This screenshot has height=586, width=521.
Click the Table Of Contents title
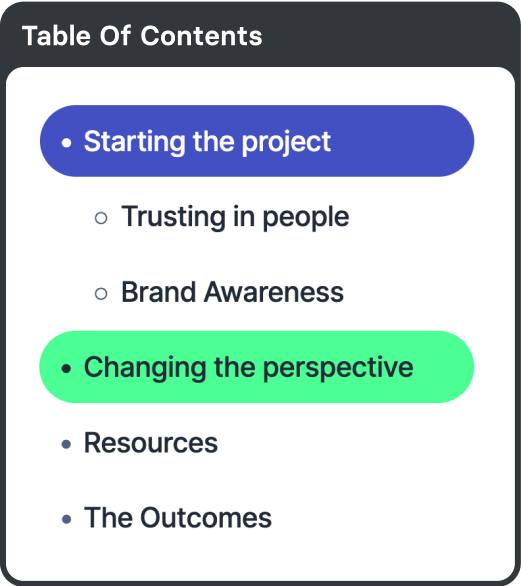pos(142,36)
